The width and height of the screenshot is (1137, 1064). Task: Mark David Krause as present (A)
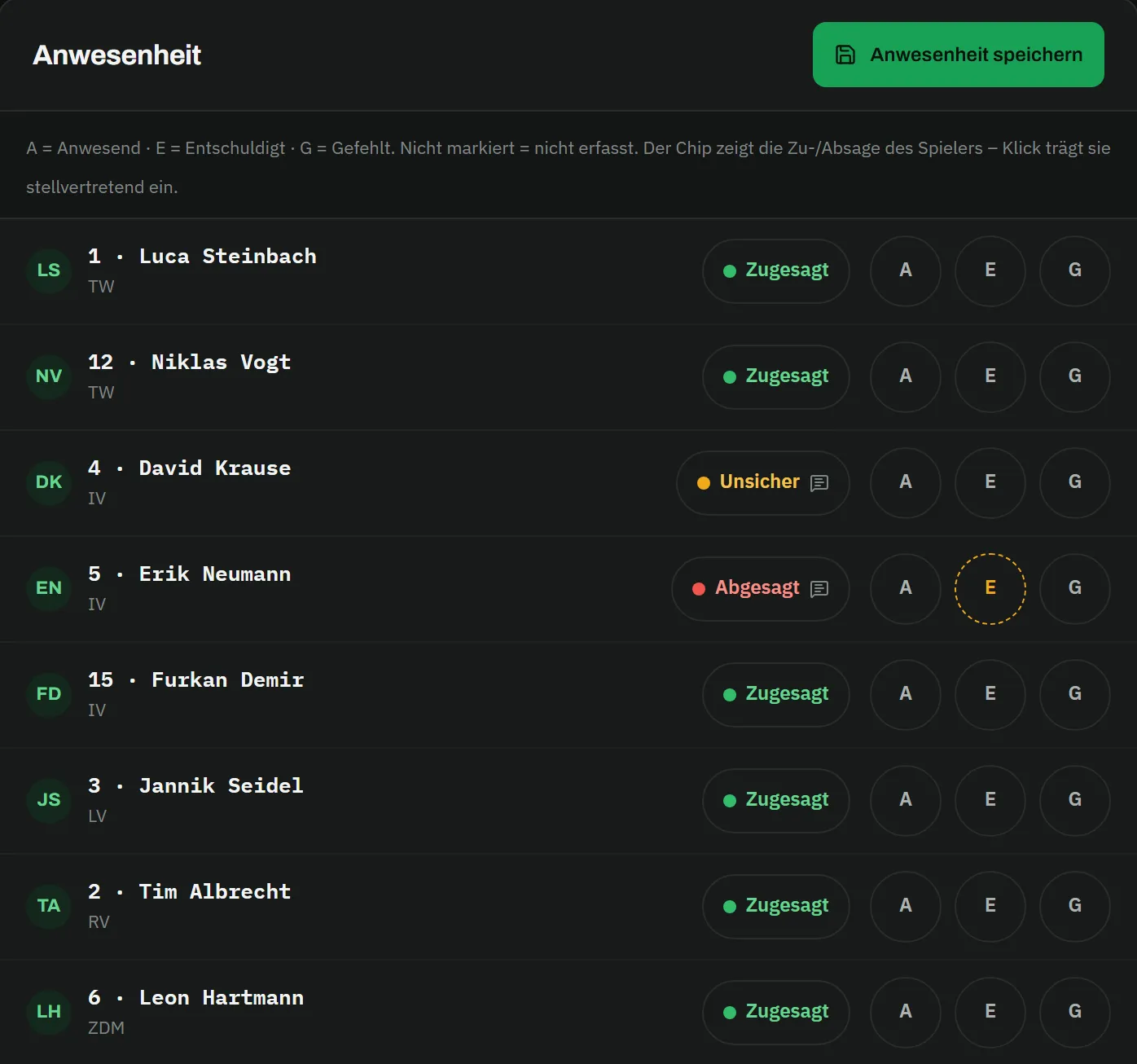pyautogui.click(x=906, y=483)
